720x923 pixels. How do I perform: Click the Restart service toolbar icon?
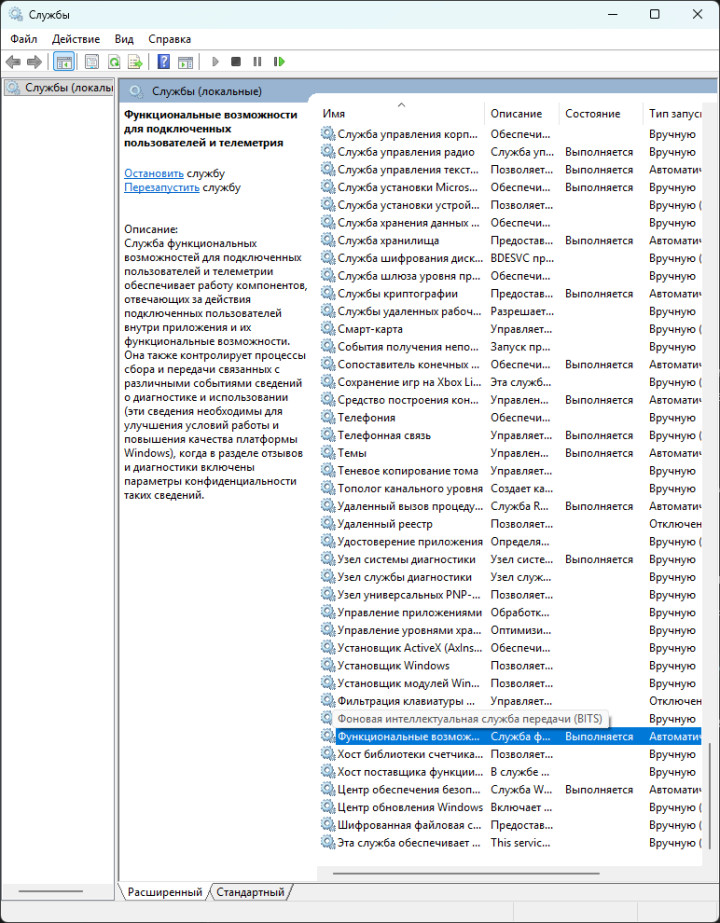click(x=279, y=62)
